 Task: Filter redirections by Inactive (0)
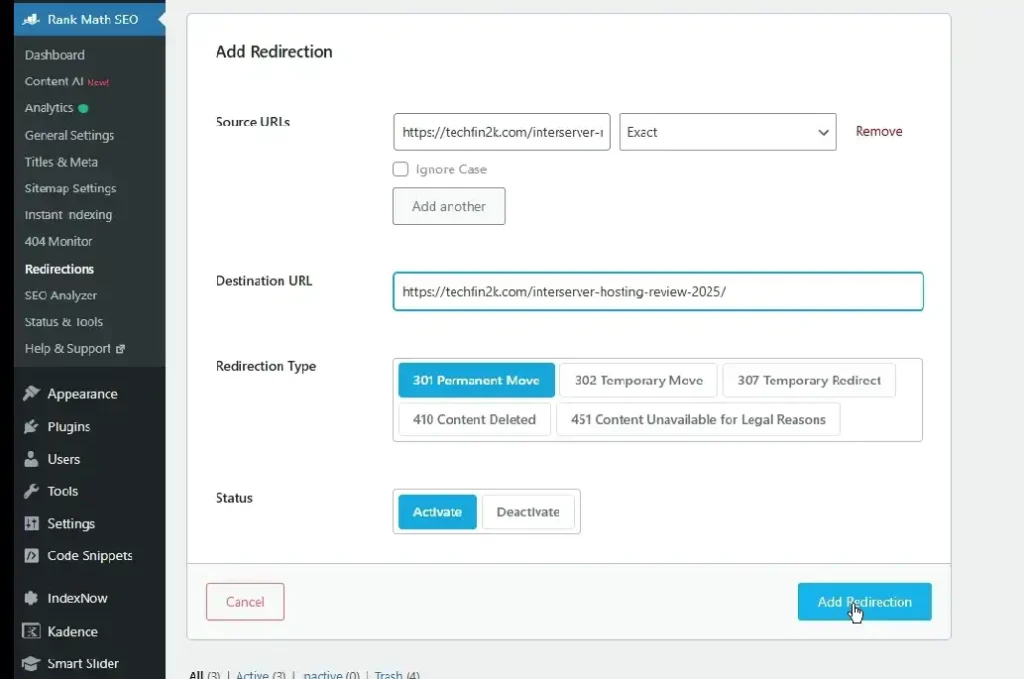[331, 674]
